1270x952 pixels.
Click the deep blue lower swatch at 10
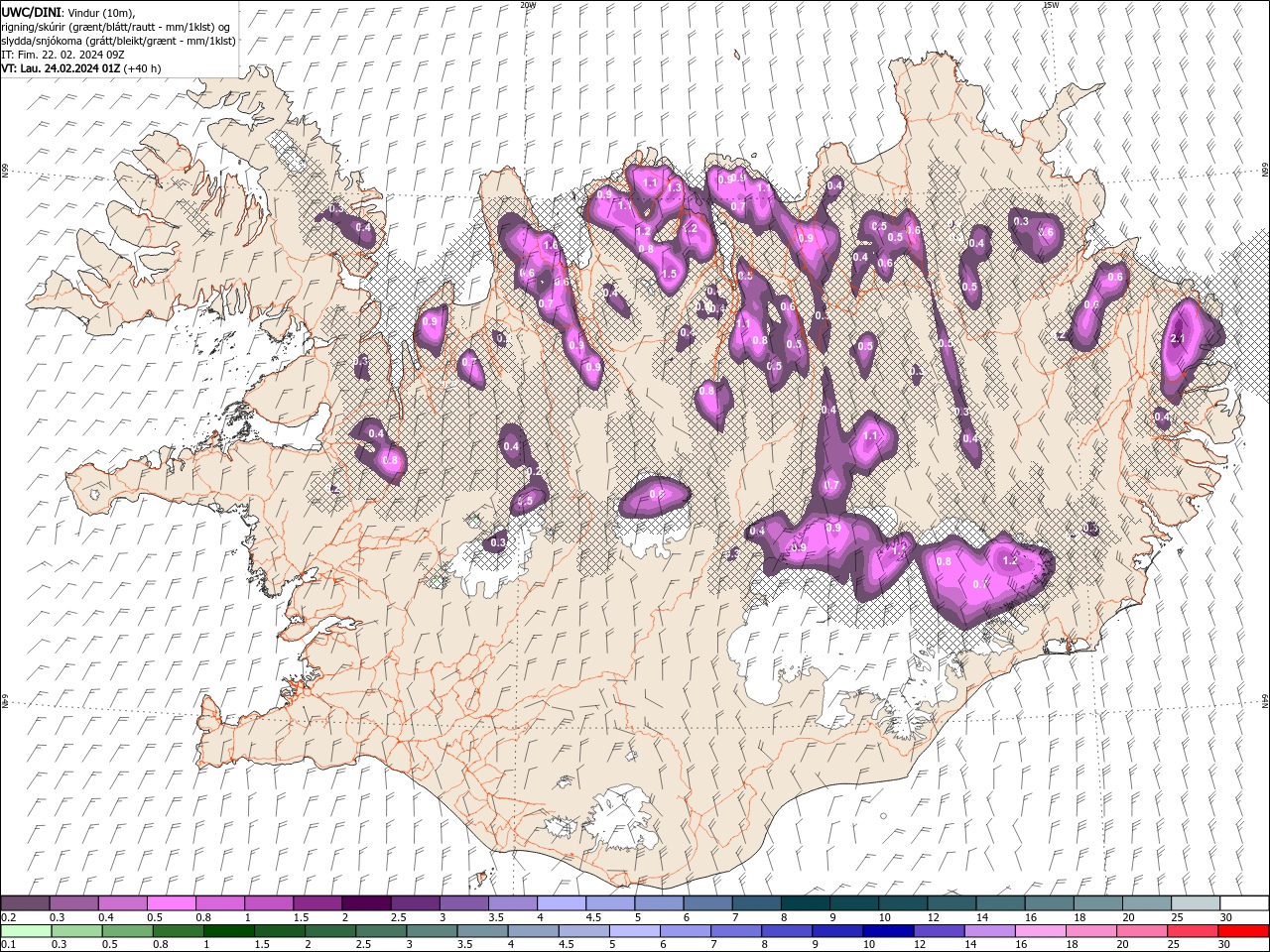tap(887, 931)
